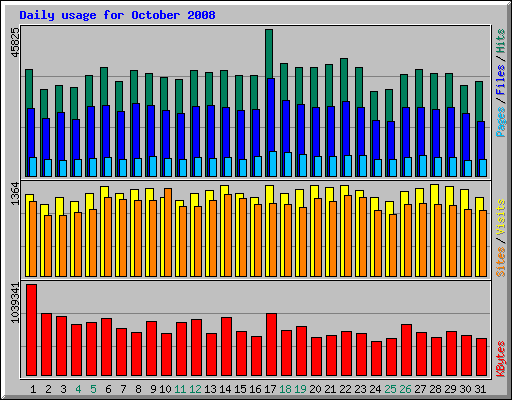This screenshot has width=512, height=400.
Task: Click the dark blue files bar for day 17
Action: coord(271,115)
